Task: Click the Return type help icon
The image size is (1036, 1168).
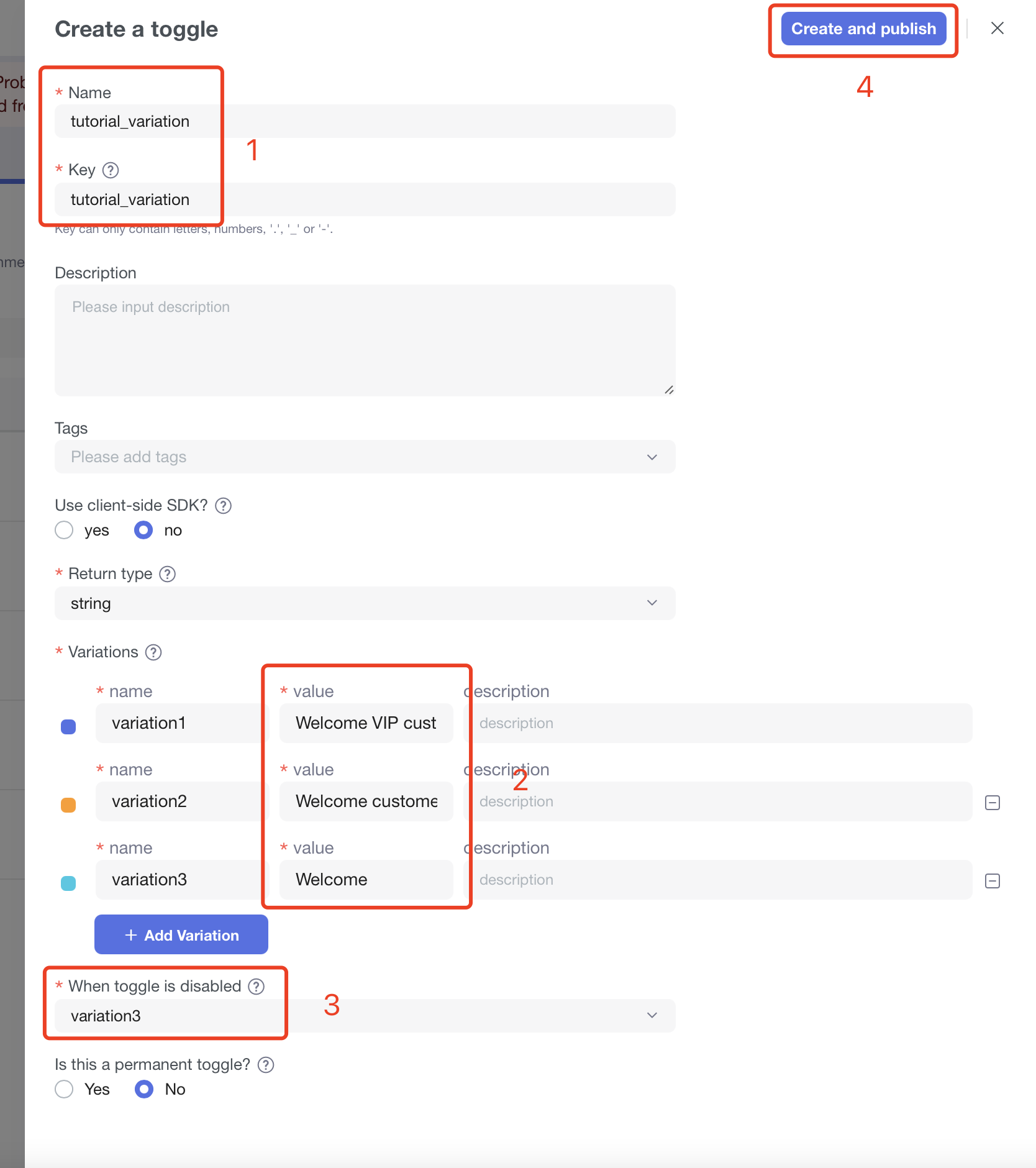Action: coord(167,574)
